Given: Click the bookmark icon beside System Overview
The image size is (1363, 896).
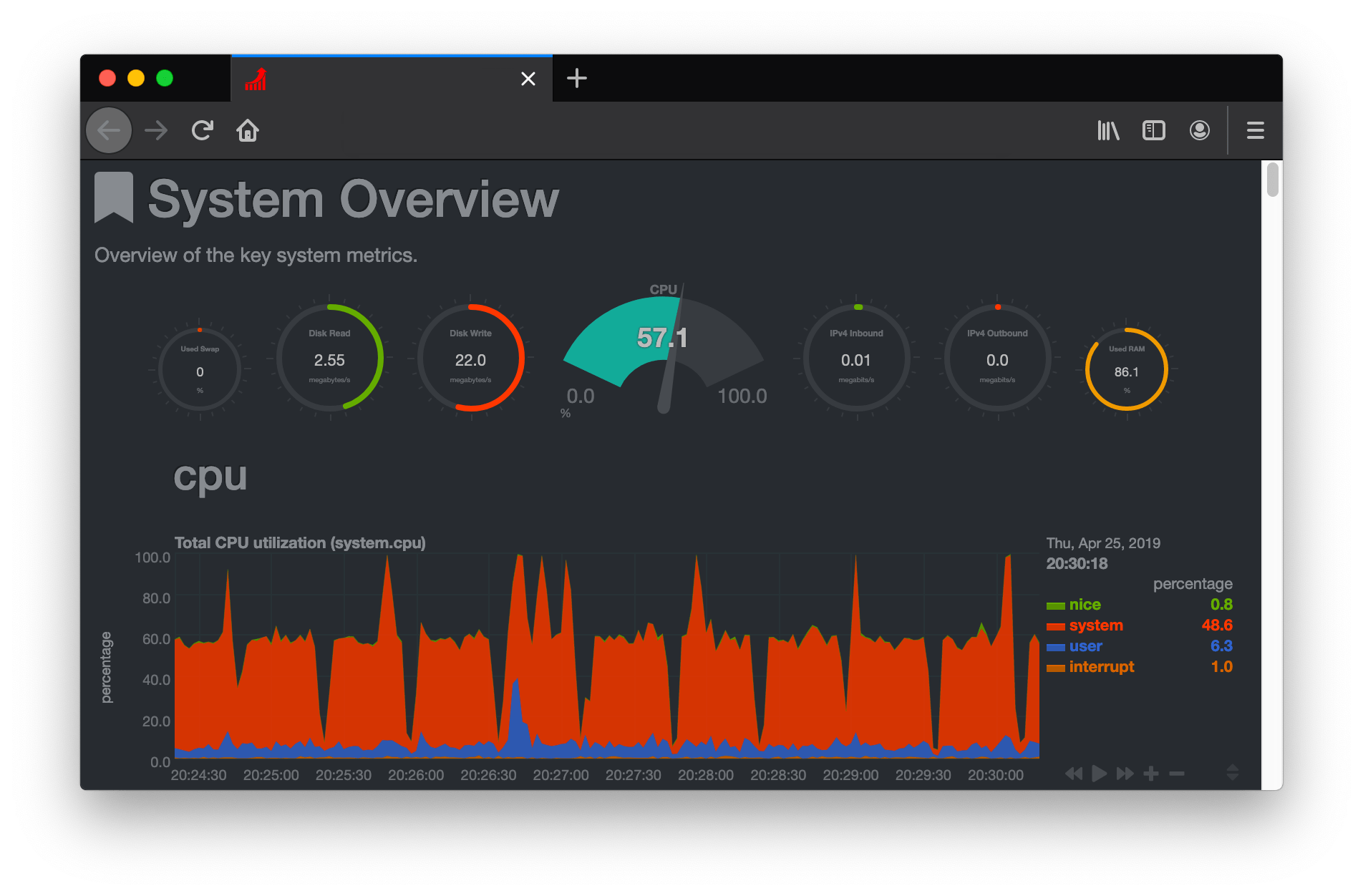Looking at the screenshot, I should click(x=114, y=198).
